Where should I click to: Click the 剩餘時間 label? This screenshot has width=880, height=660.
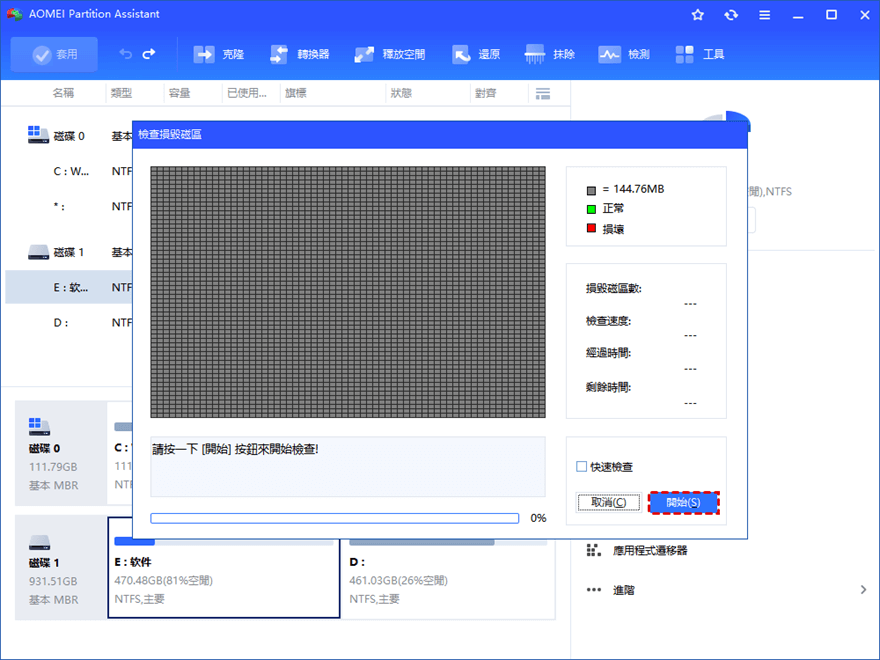[x=608, y=387]
